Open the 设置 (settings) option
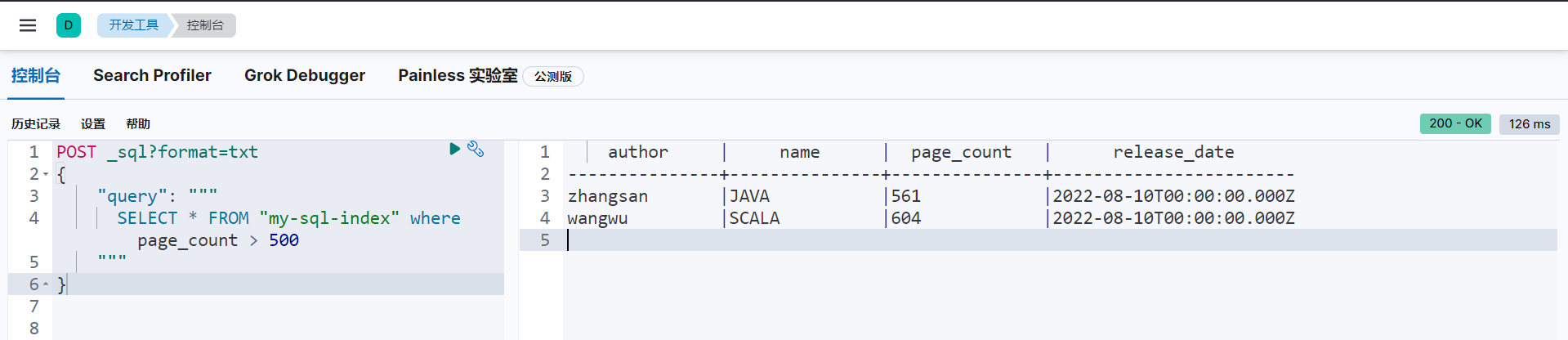This screenshot has width=1568, height=340. [x=93, y=124]
